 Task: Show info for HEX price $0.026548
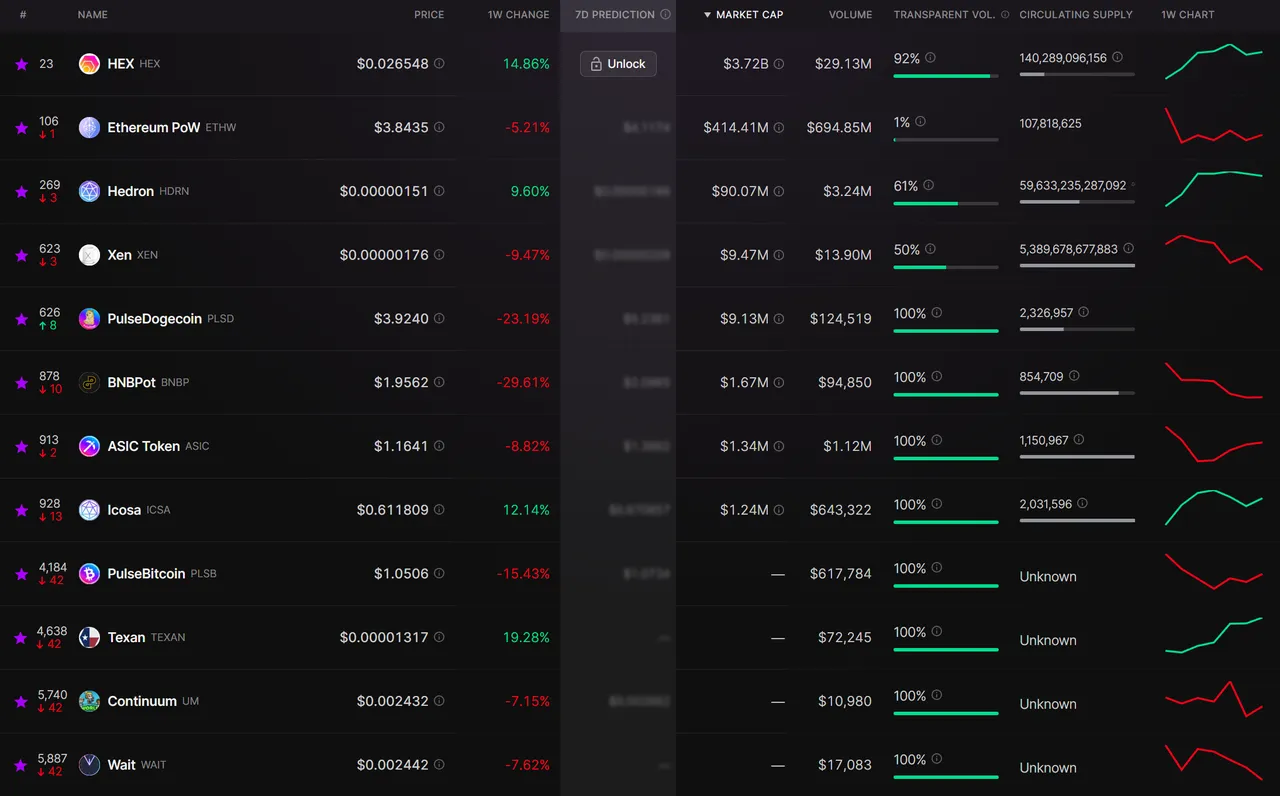pos(439,64)
